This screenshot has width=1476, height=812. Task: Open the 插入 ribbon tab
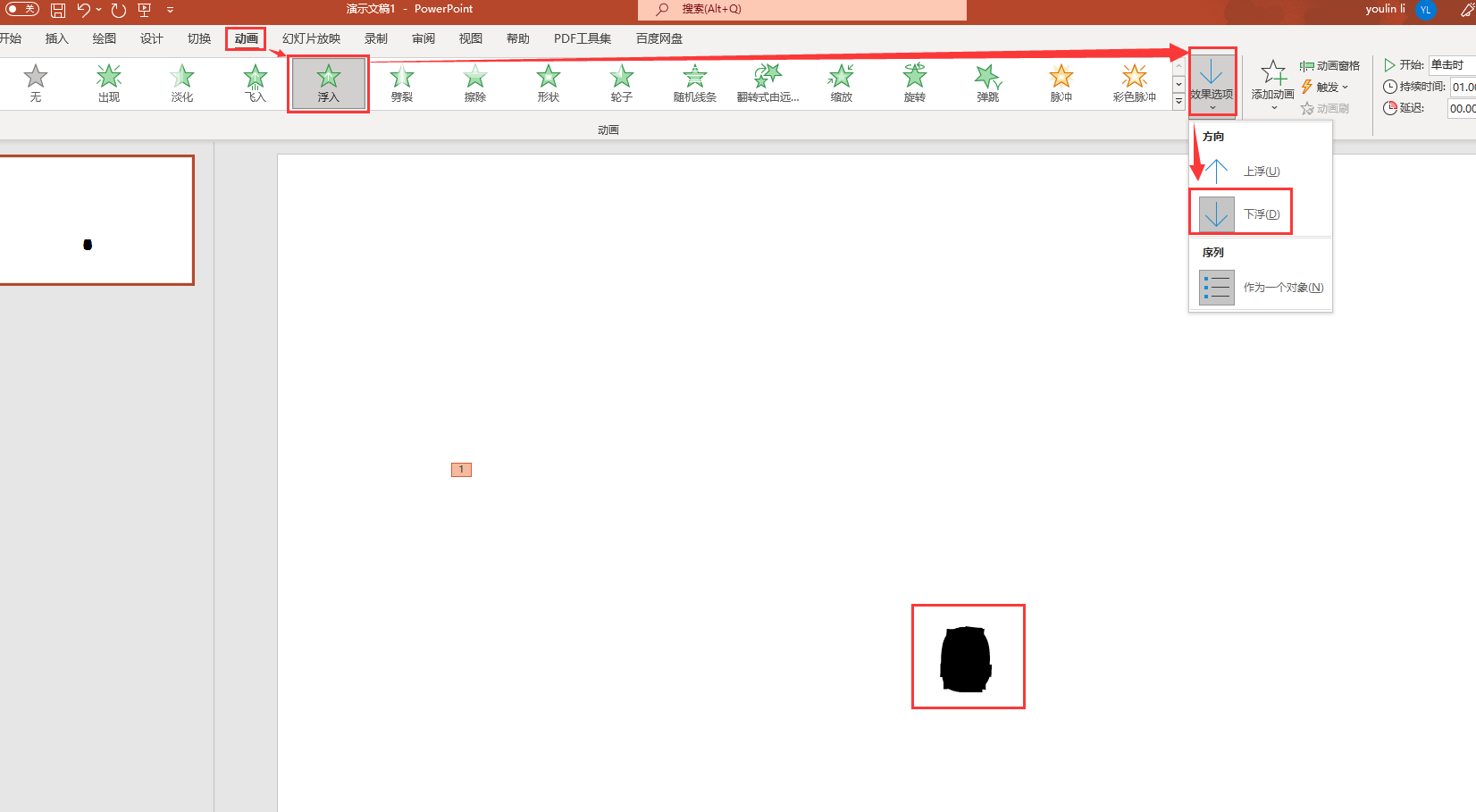57,38
